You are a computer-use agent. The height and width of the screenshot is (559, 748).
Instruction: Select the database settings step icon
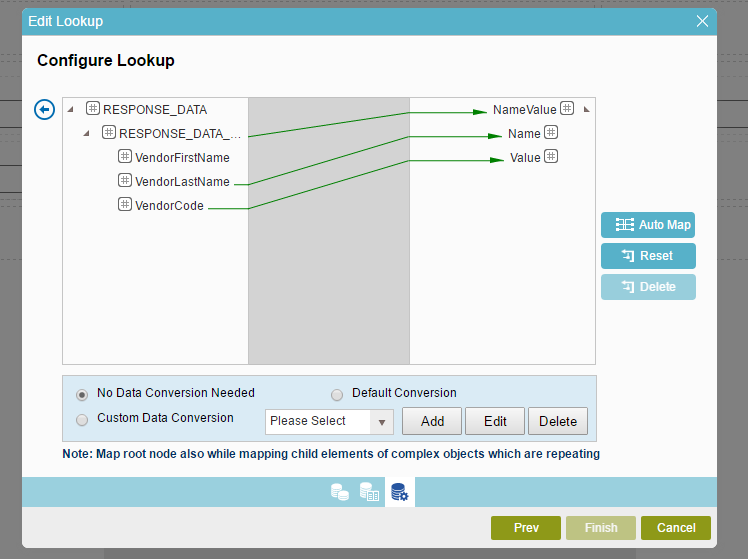click(399, 492)
